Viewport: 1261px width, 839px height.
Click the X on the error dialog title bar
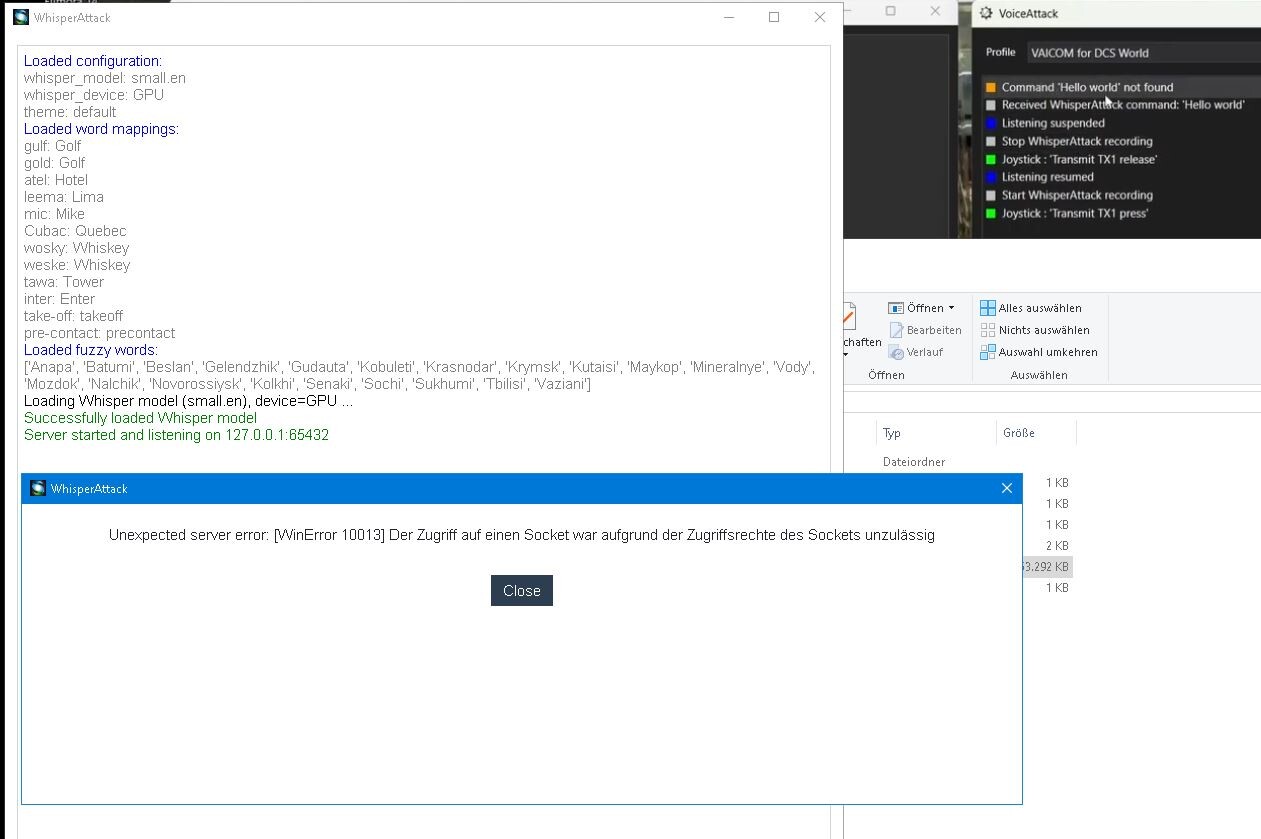click(x=1007, y=488)
